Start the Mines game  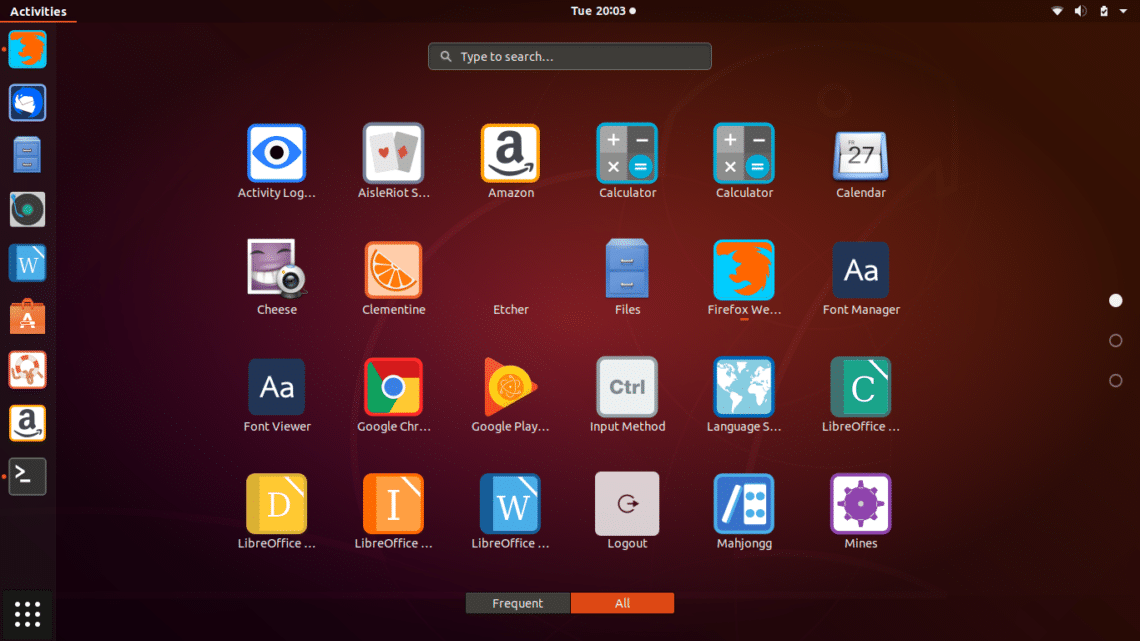click(860, 504)
